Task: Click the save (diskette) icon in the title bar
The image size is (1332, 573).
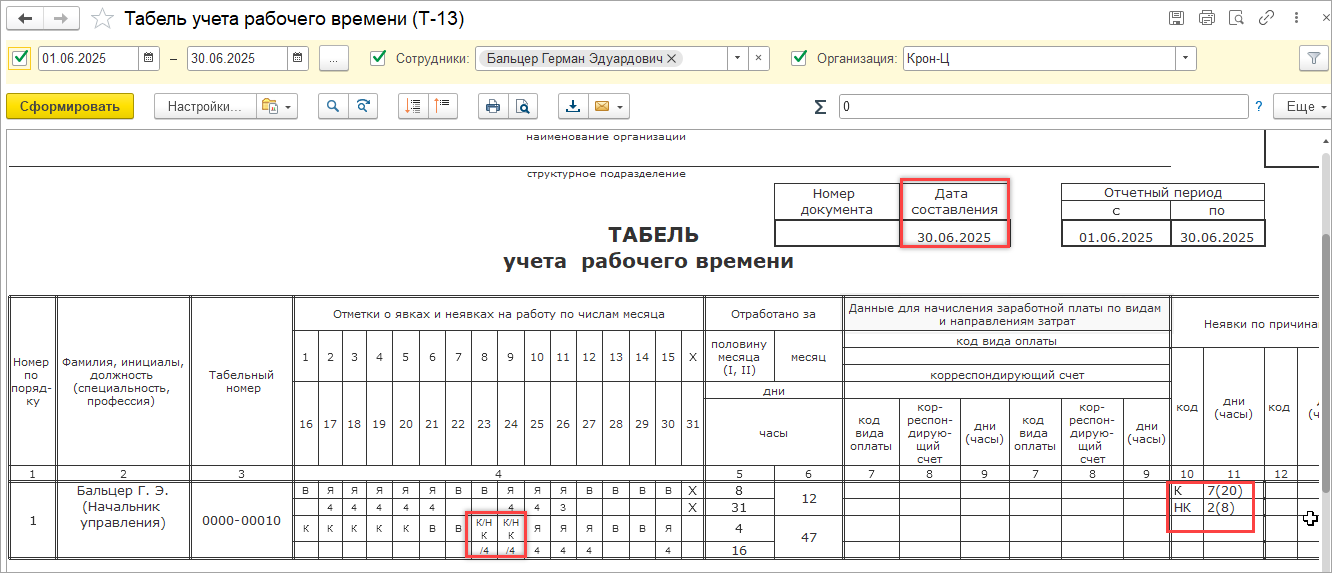Action: point(1177,18)
